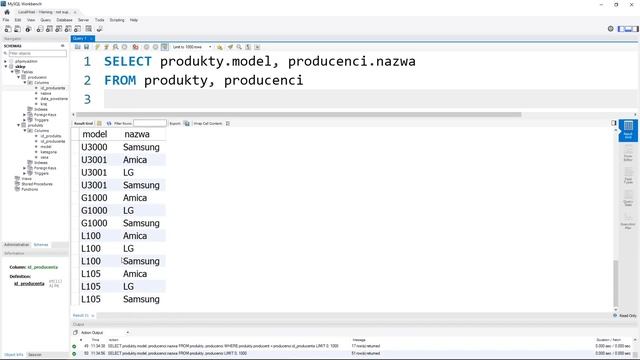Switch to the Schemas tab in the navigator
This screenshot has width=640, height=360.
pos(41,244)
